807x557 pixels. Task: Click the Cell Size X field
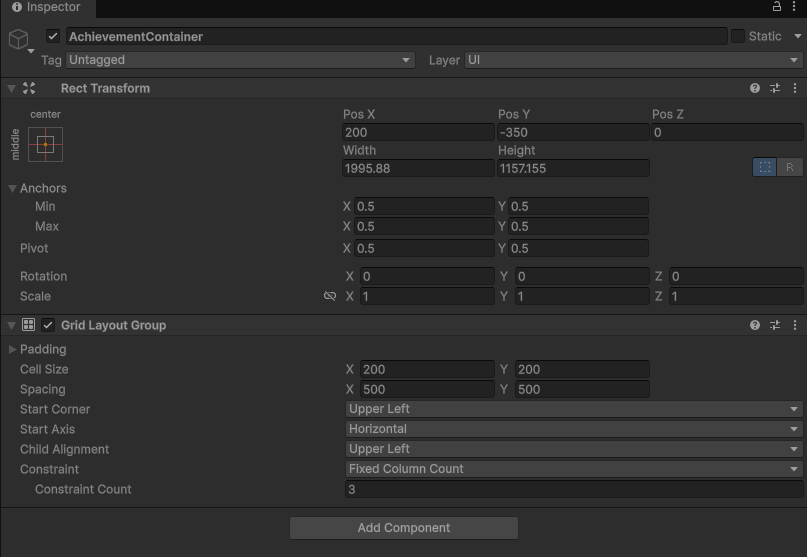(427, 369)
